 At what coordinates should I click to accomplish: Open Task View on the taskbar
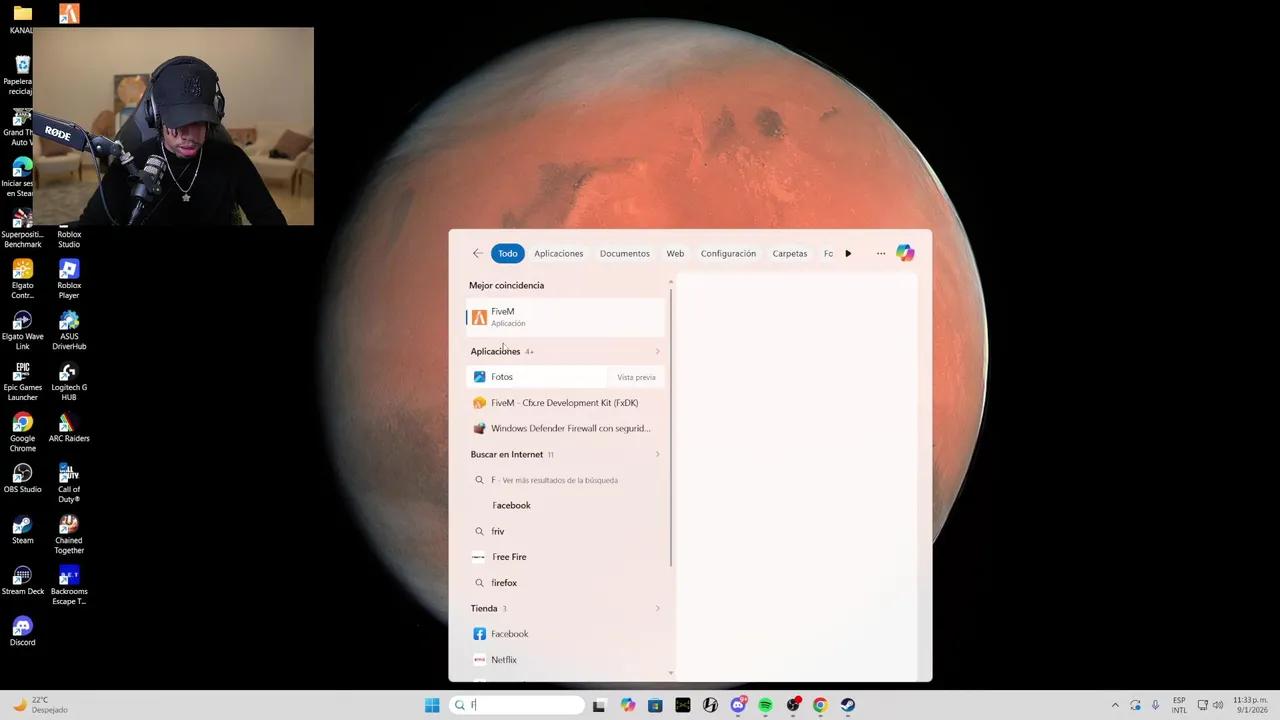point(599,705)
